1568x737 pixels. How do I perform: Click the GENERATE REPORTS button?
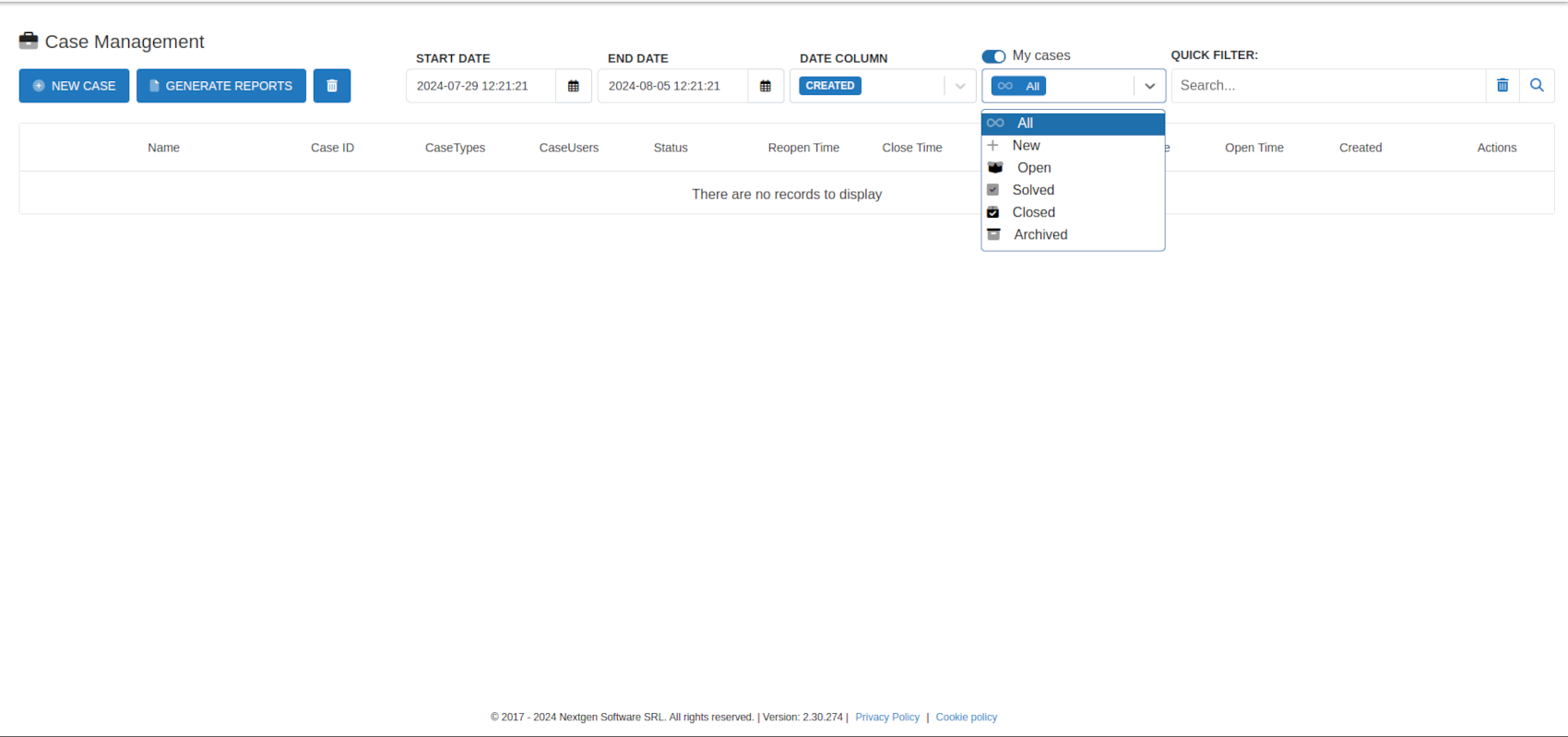click(221, 86)
